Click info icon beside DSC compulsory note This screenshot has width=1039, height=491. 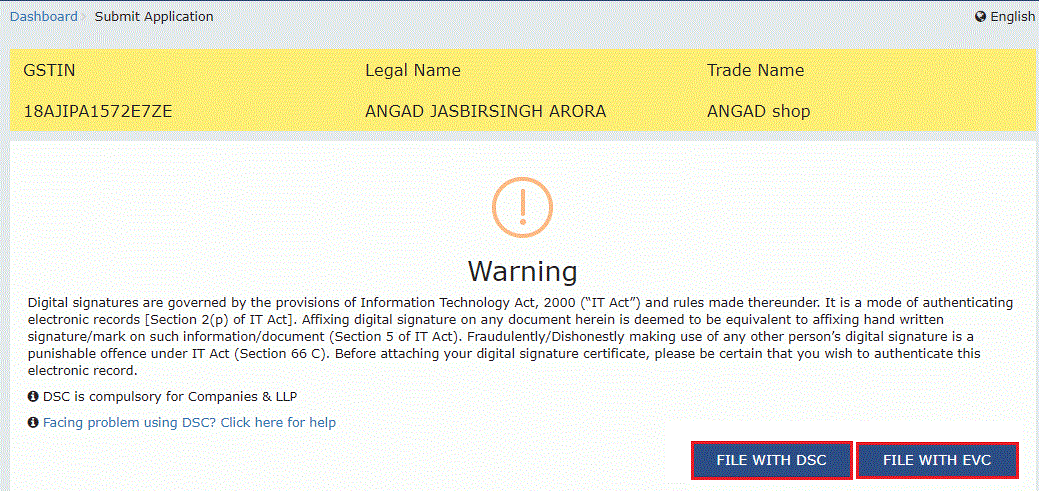pyautogui.click(x=33, y=397)
